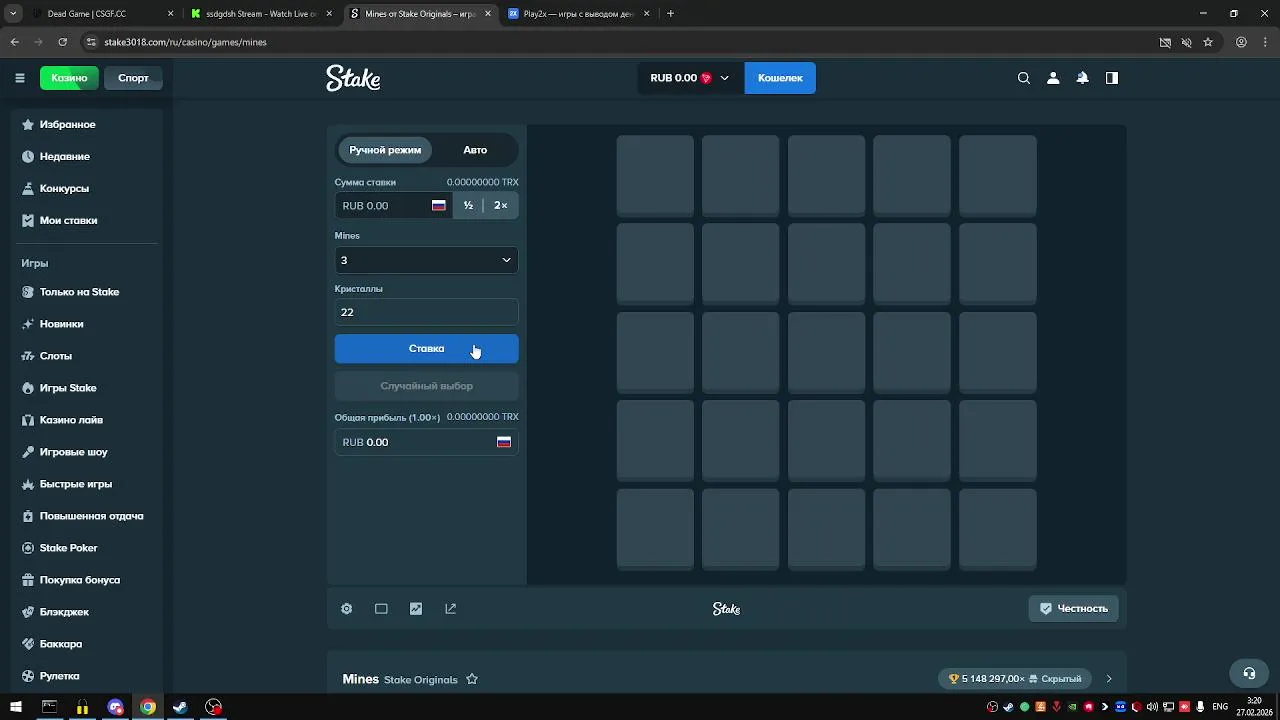Bookmark this page star icon
The height and width of the screenshot is (720, 1280).
1208,42
